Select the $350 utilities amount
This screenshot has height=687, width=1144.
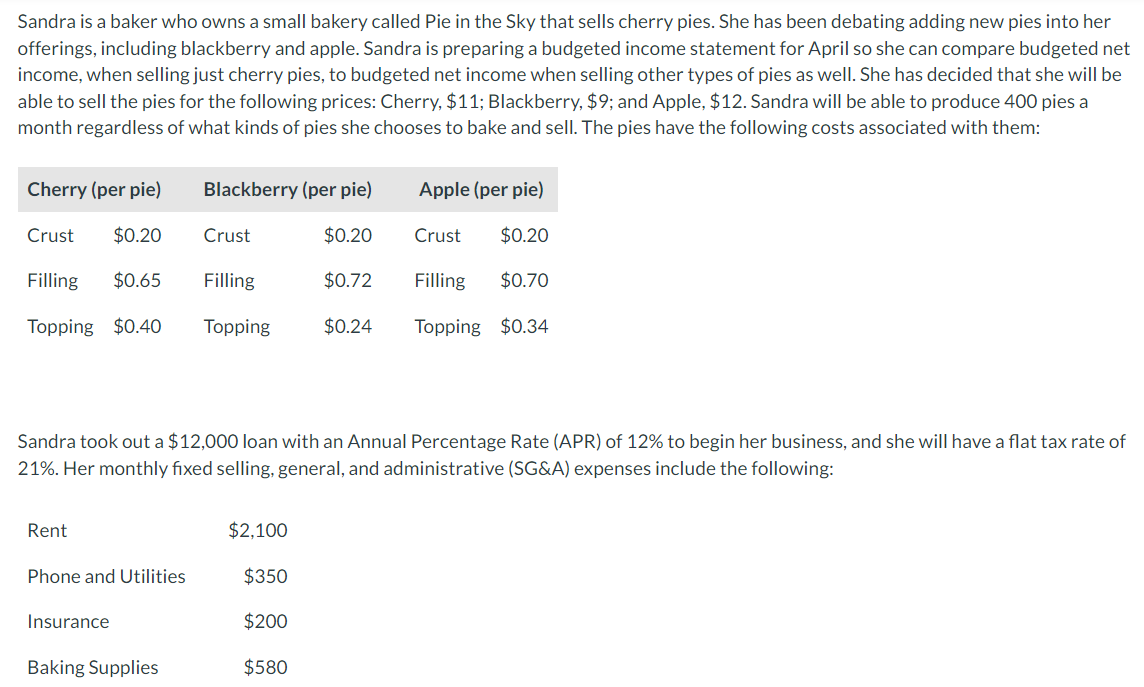pos(265,576)
